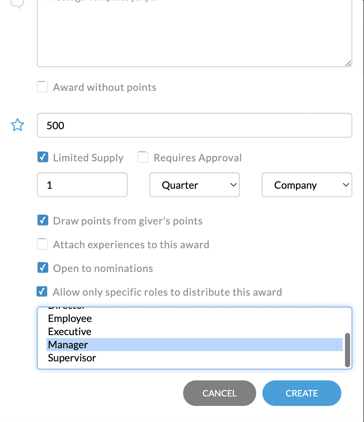Image resolution: width=364 pixels, height=422 pixels.
Task: Tick the Requires Approval checkbox
Action: click(x=143, y=157)
